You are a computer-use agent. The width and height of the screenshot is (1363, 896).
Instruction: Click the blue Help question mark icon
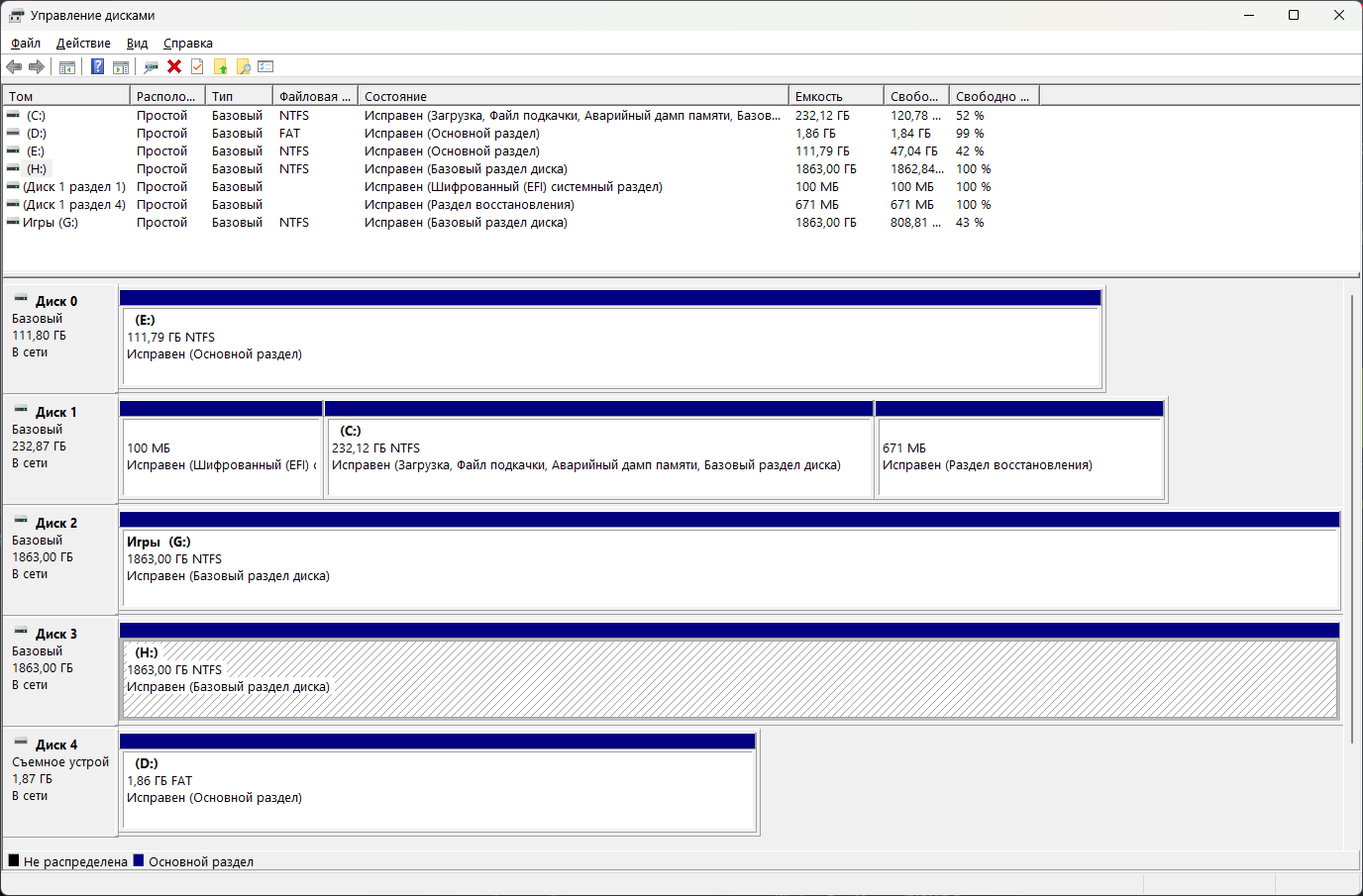pyautogui.click(x=97, y=66)
